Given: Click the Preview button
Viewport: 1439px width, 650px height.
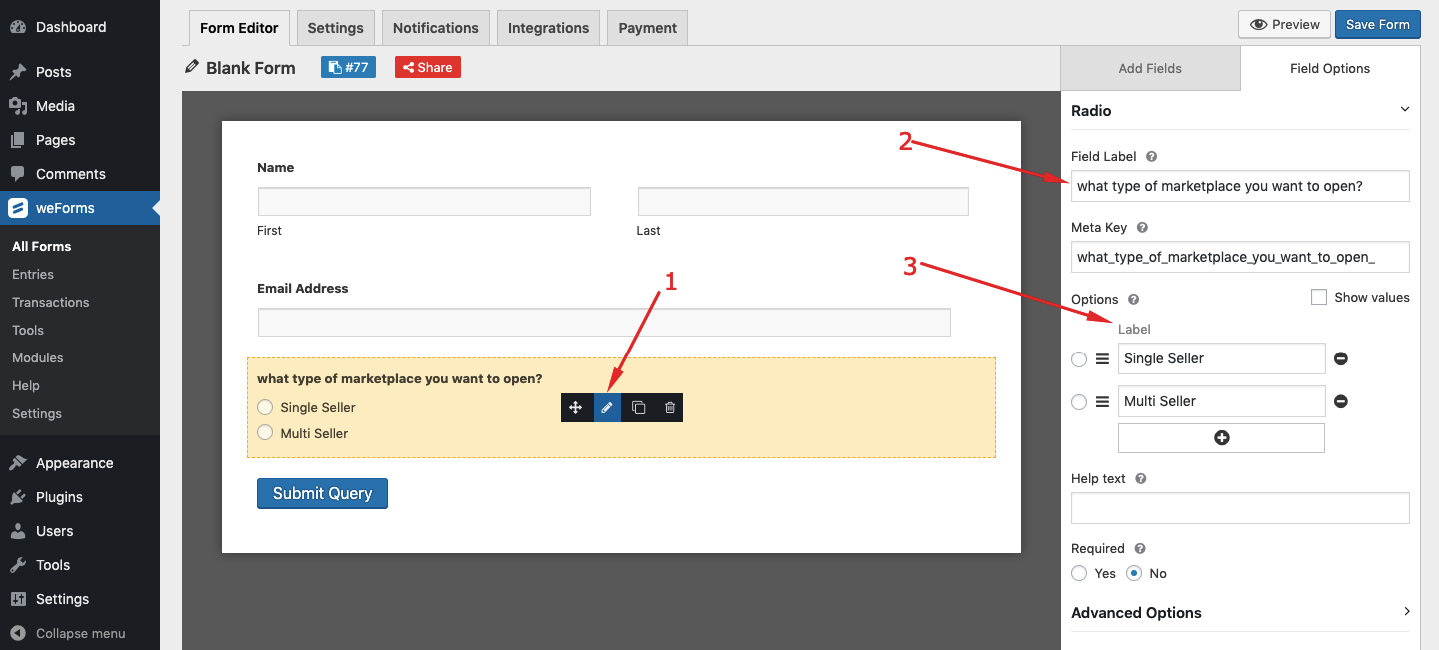Looking at the screenshot, I should [1283, 24].
